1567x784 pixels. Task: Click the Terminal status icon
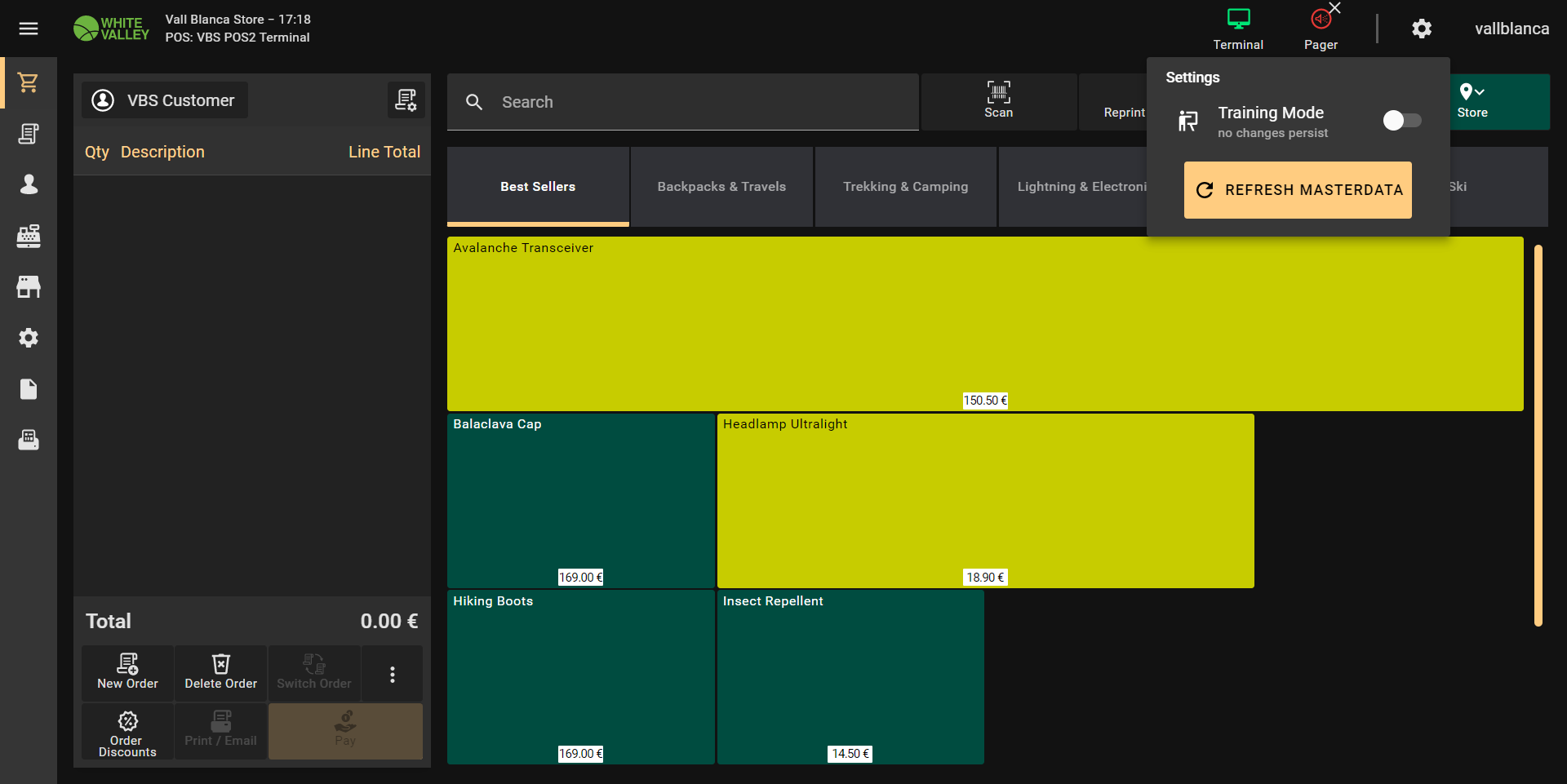1237,29
